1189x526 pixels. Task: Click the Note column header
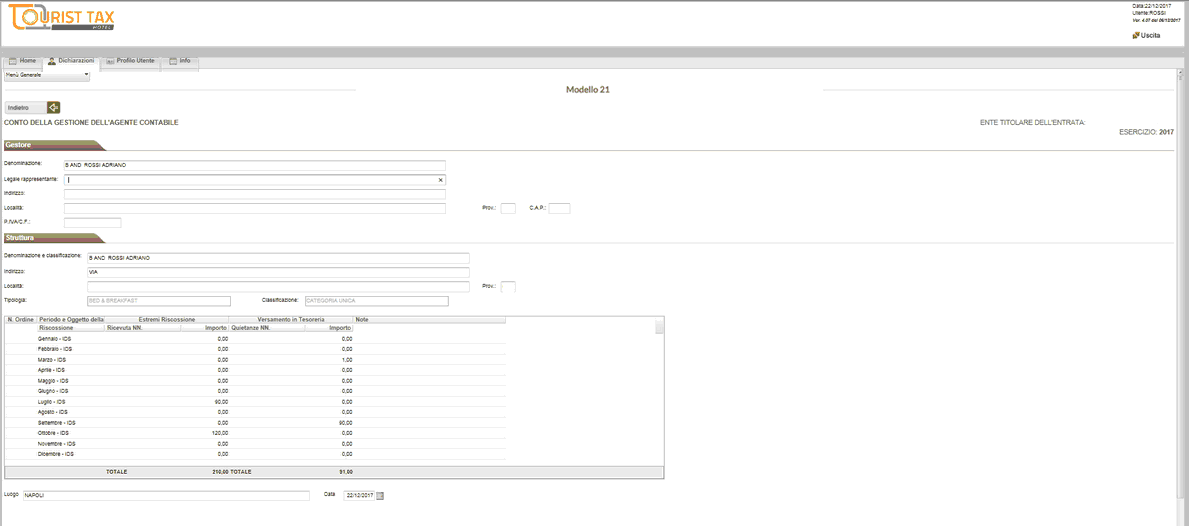(x=429, y=320)
